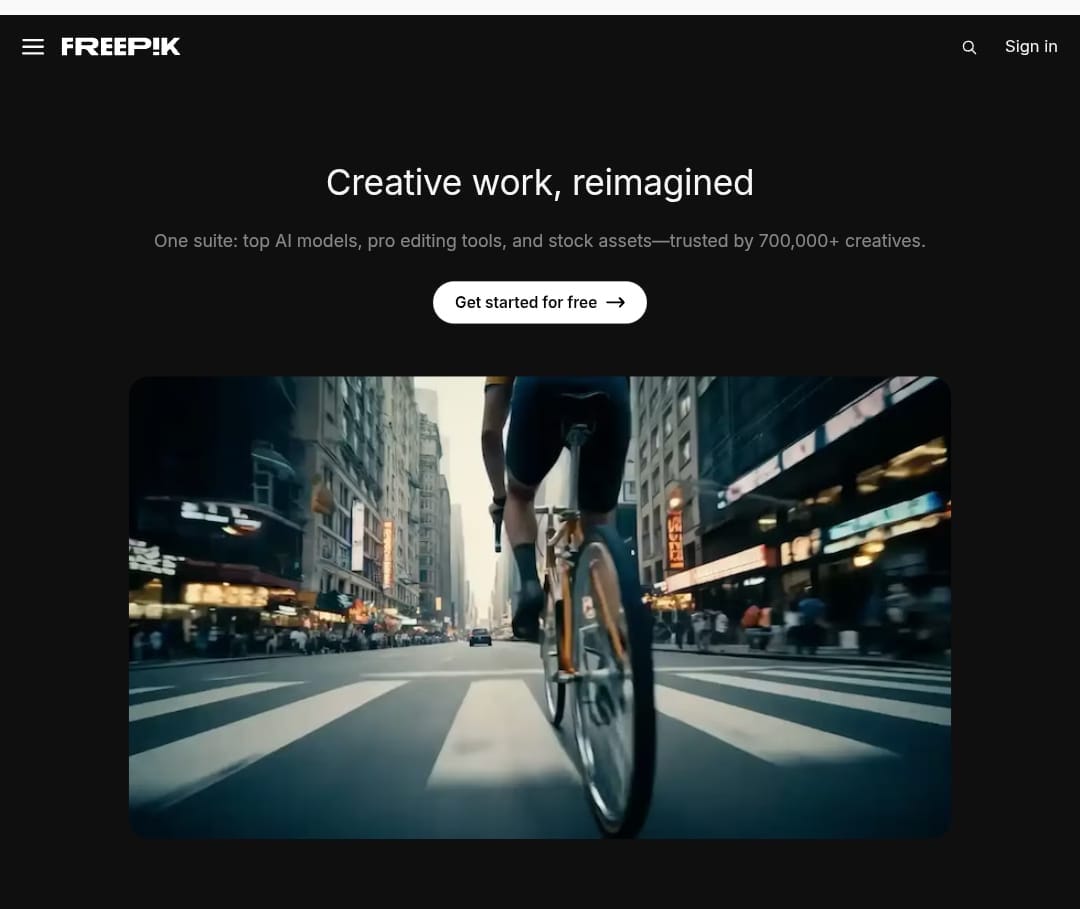This screenshot has width=1080, height=909.
Task: Click the Freepik logo
Action: point(121,47)
